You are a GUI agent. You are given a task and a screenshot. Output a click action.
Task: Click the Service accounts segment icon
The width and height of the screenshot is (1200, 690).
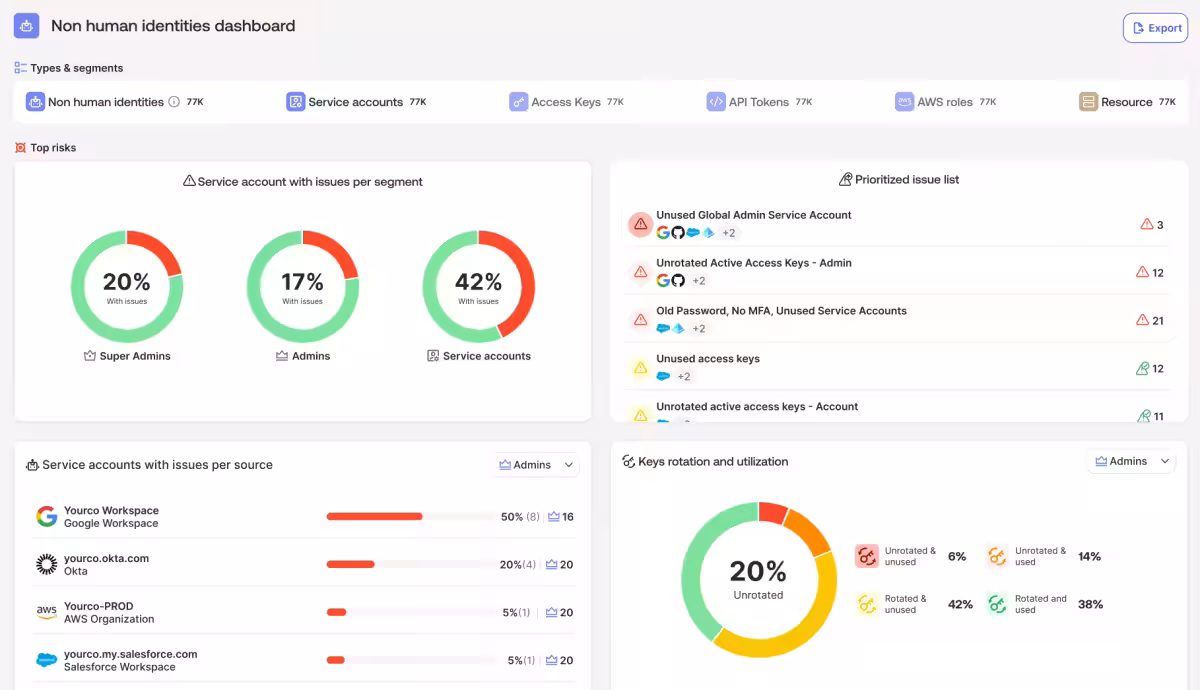click(x=295, y=102)
